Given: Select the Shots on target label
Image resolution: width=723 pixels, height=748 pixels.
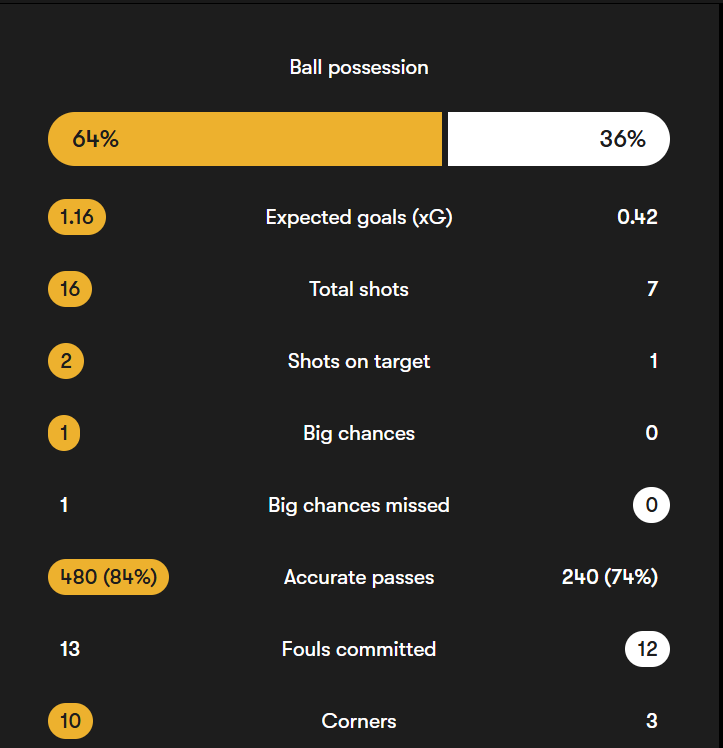Looking at the screenshot, I should click(359, 361).
